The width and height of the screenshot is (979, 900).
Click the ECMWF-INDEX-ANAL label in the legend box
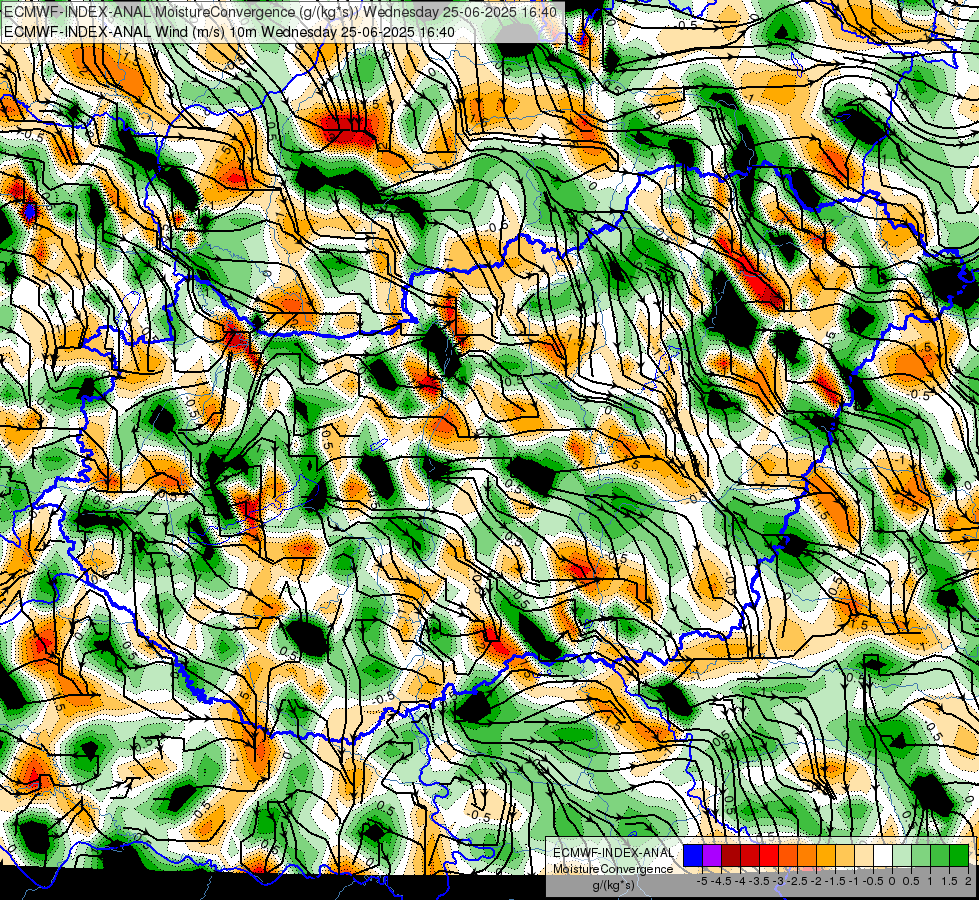pos(613,853)
